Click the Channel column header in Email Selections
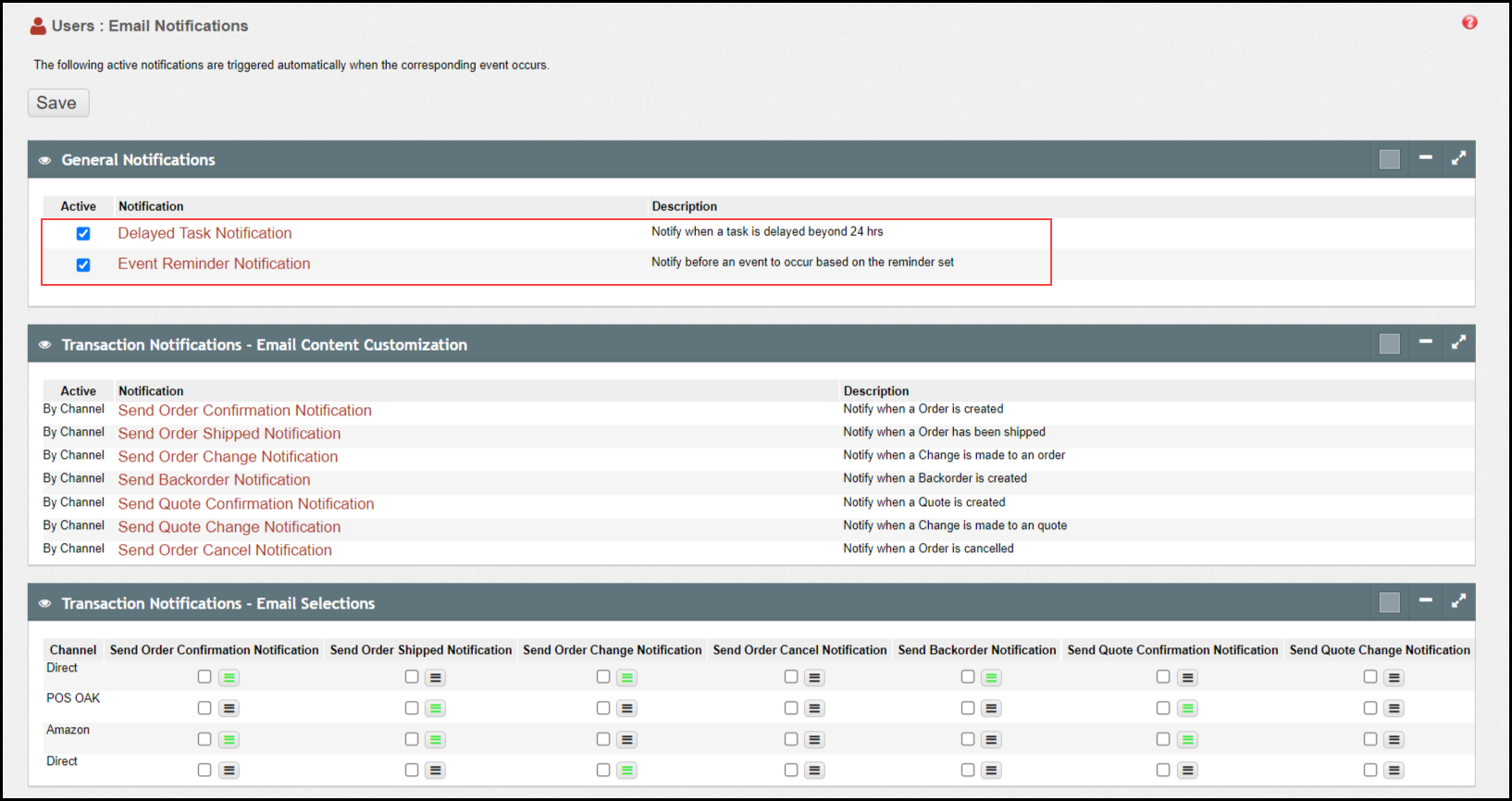 (x=73, y=650)
